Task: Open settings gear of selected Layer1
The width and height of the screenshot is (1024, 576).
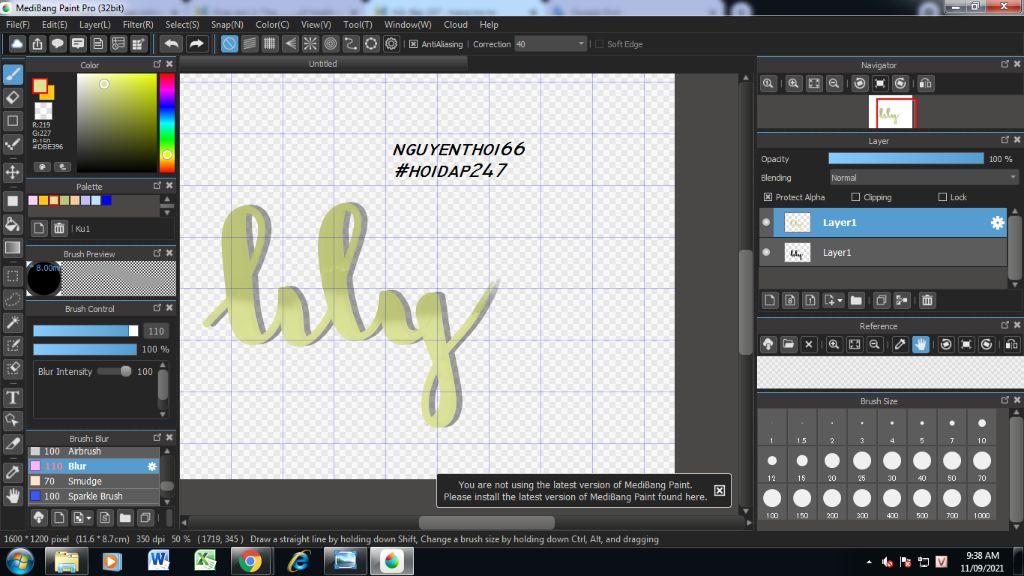Action: pyautogui.click(x=997, y=223)
